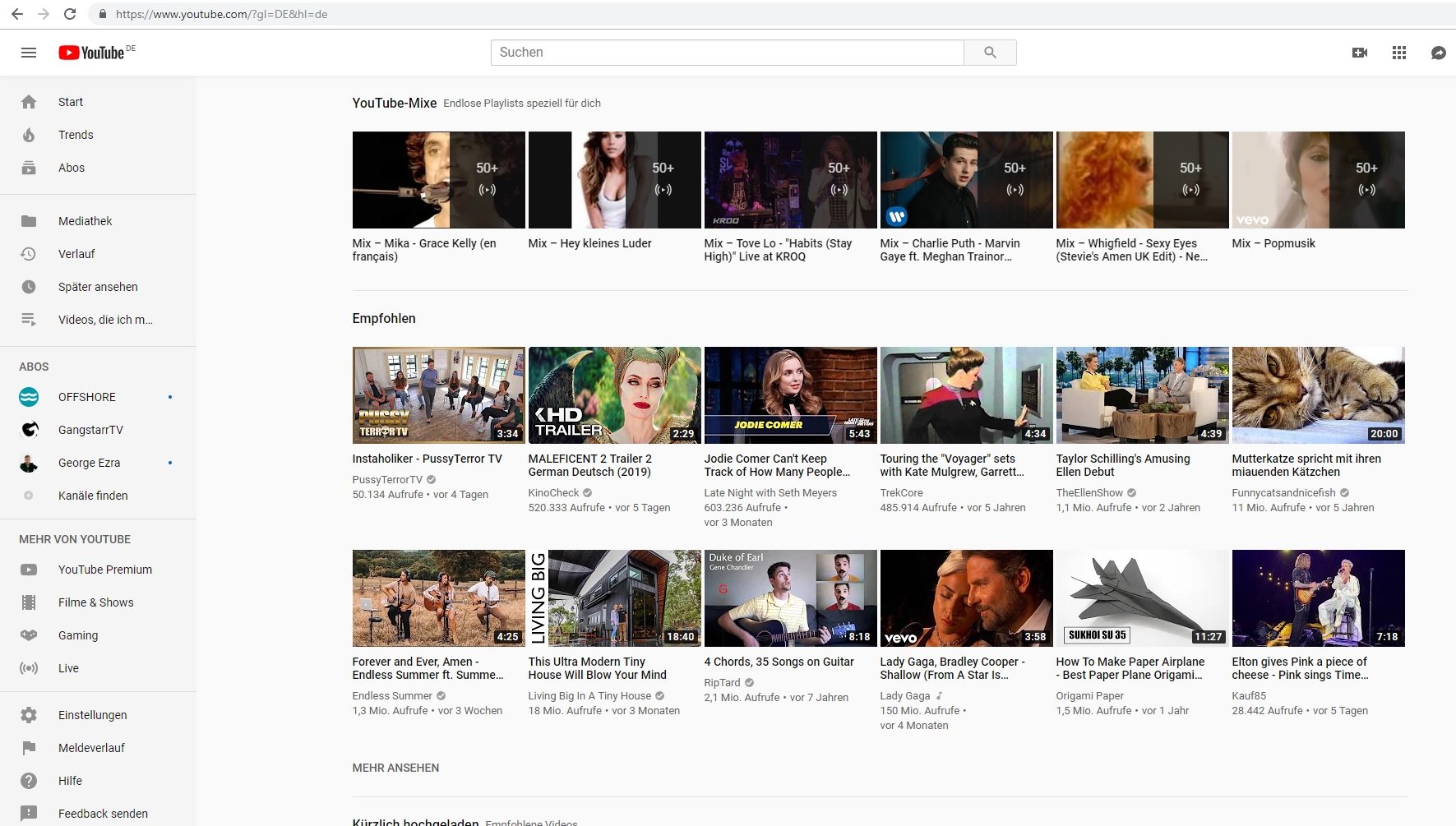The image size is (1456, 826).
Task: Go to Abos in sidebar
Action: [x=72, y=168]
